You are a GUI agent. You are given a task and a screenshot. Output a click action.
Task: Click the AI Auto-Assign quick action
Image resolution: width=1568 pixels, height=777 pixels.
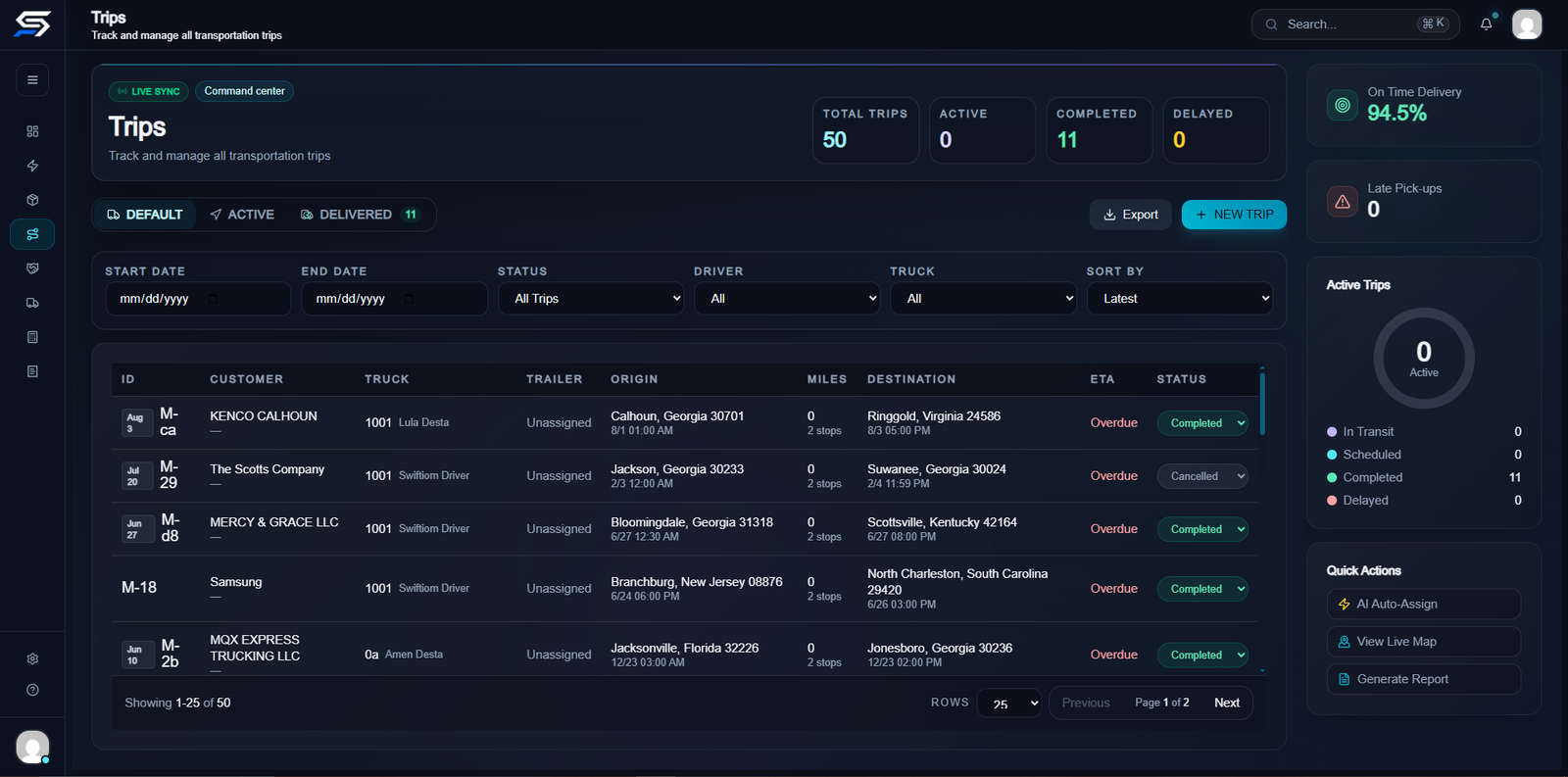(x=1424, y=605)
